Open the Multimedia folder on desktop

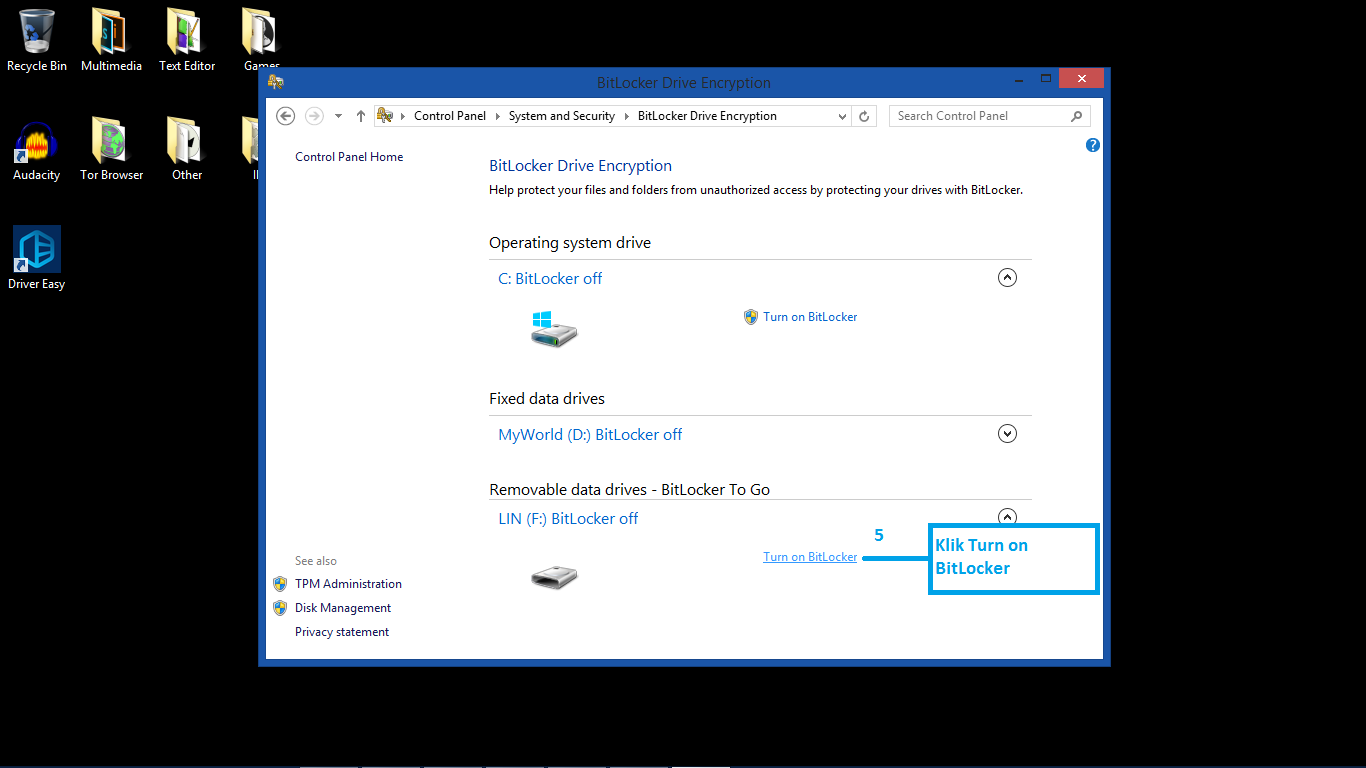[111, 40]
